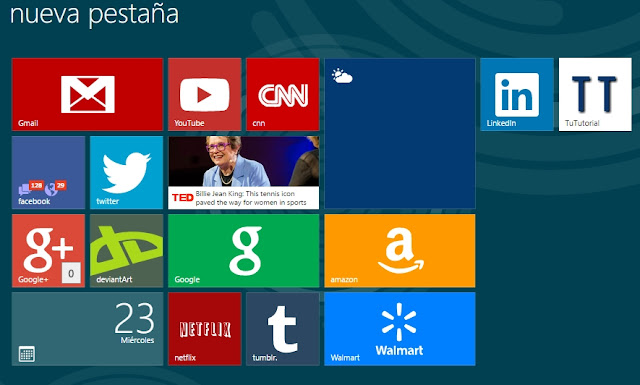Open the Walmart tile
The image size is (640, 385).
(400, 329)
